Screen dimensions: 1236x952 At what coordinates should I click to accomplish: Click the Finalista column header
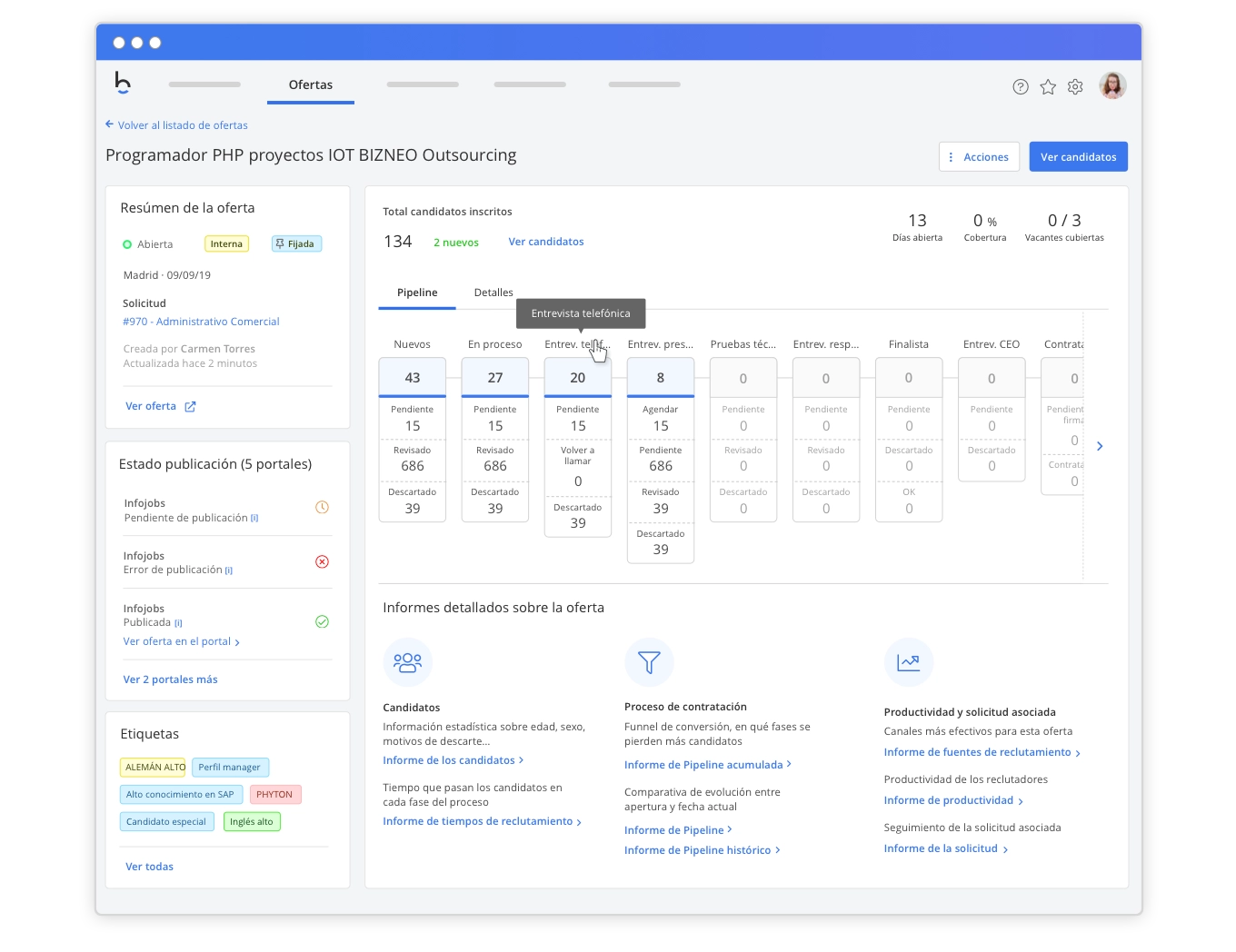(909, 344)
